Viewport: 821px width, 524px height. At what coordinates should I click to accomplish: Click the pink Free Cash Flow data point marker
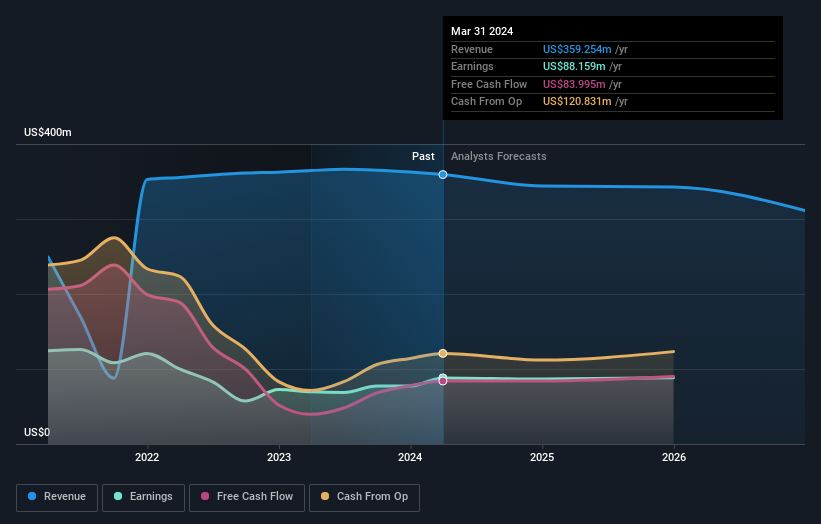(443, 381)
